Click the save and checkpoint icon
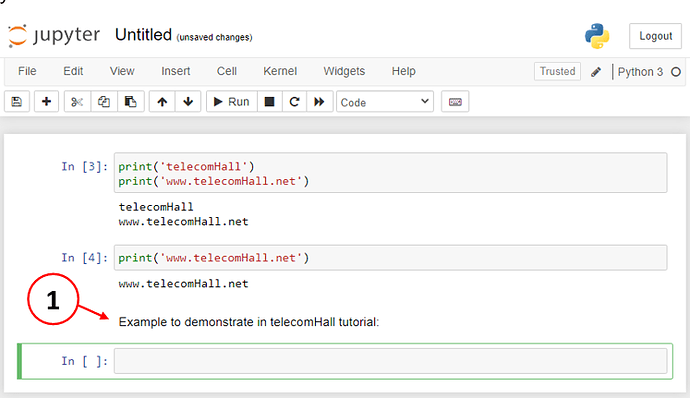690x398 pixels. tap(17, 102)
